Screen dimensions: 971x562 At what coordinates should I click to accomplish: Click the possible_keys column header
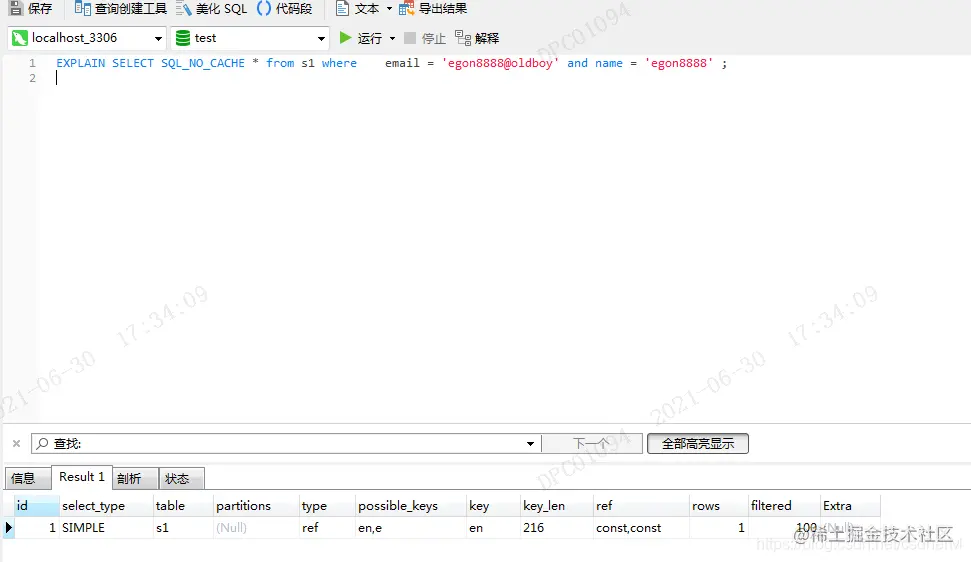pyautogui.click(x=411, y=506)
